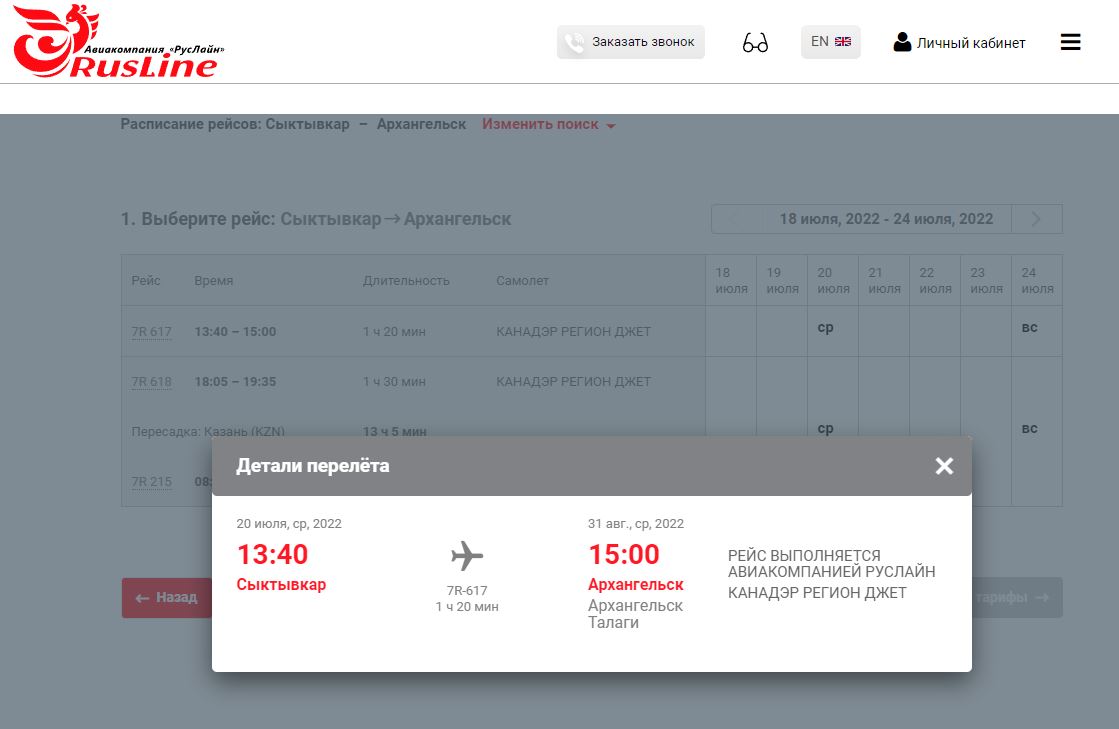1119x729 pixels.
Task: Click КАНАДЭР РЕГИОН ДЖЕТ in 7R 617 row
Action: point(573,332)
